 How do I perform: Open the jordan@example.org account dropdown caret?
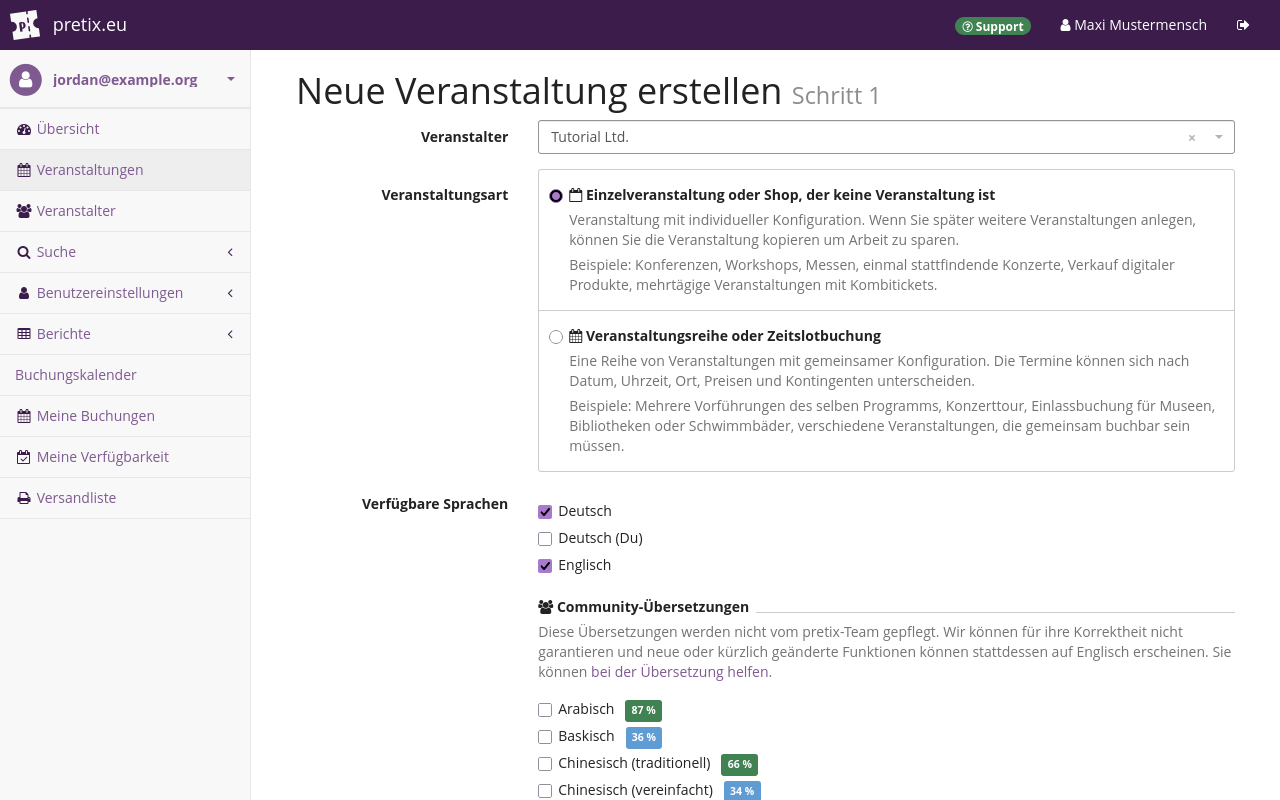click(x=231, y=79)
